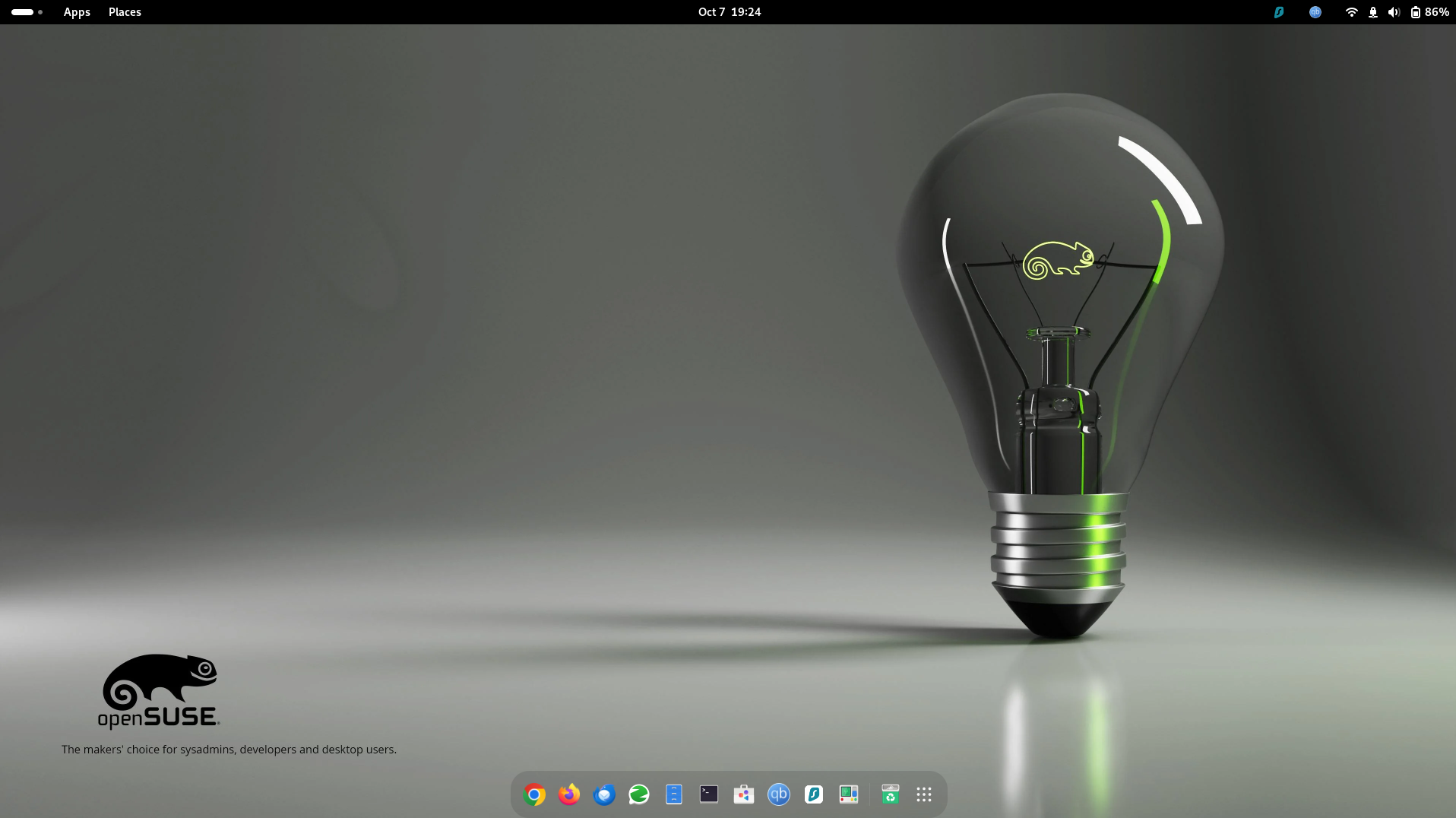Launch qBittorrent from the dock
Screen dimensions: 1456x818
coord(779,794)
